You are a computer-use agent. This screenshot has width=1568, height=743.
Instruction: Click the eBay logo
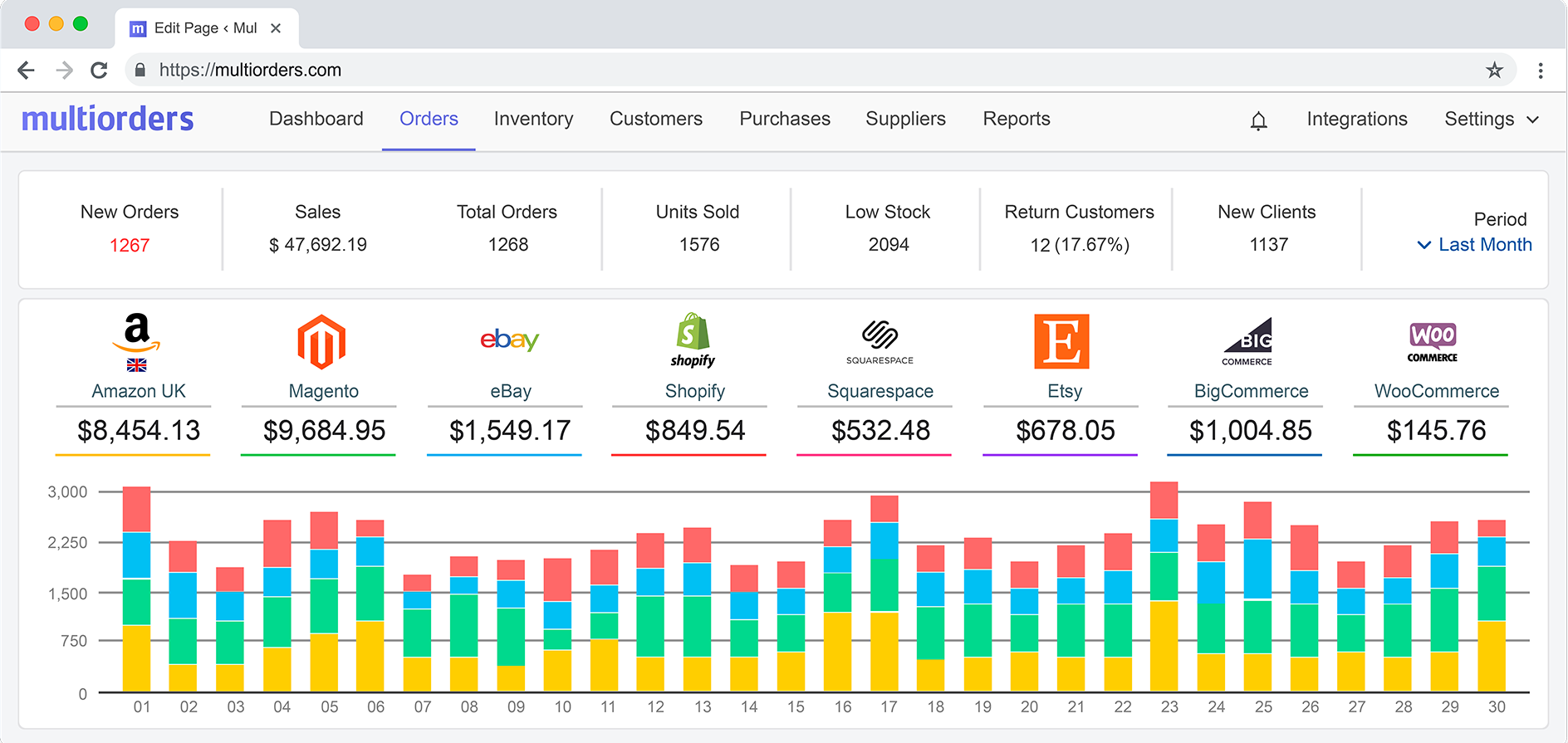[509, 340]
